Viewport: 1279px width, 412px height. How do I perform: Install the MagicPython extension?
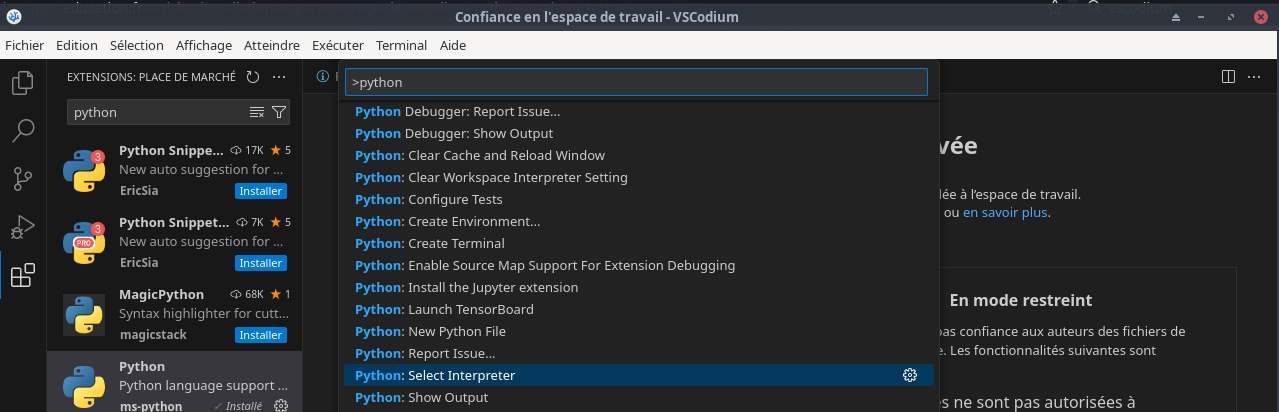(x=260, y=335)
